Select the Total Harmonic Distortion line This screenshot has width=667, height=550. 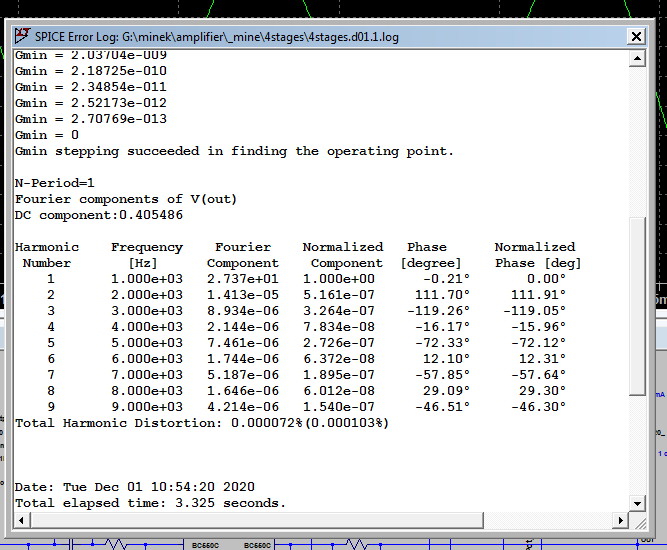click(x=202, y=423)
